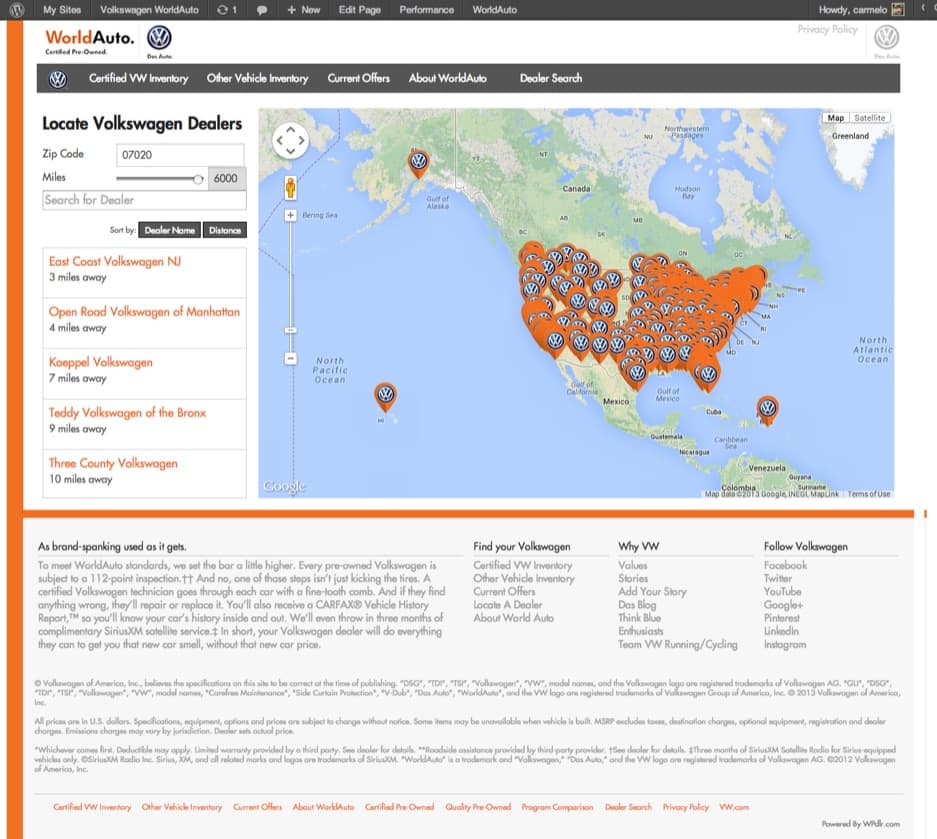This screenshot has width=937, height=839.
Task: Open the New content menu
Action: click(x=304, y=10)
